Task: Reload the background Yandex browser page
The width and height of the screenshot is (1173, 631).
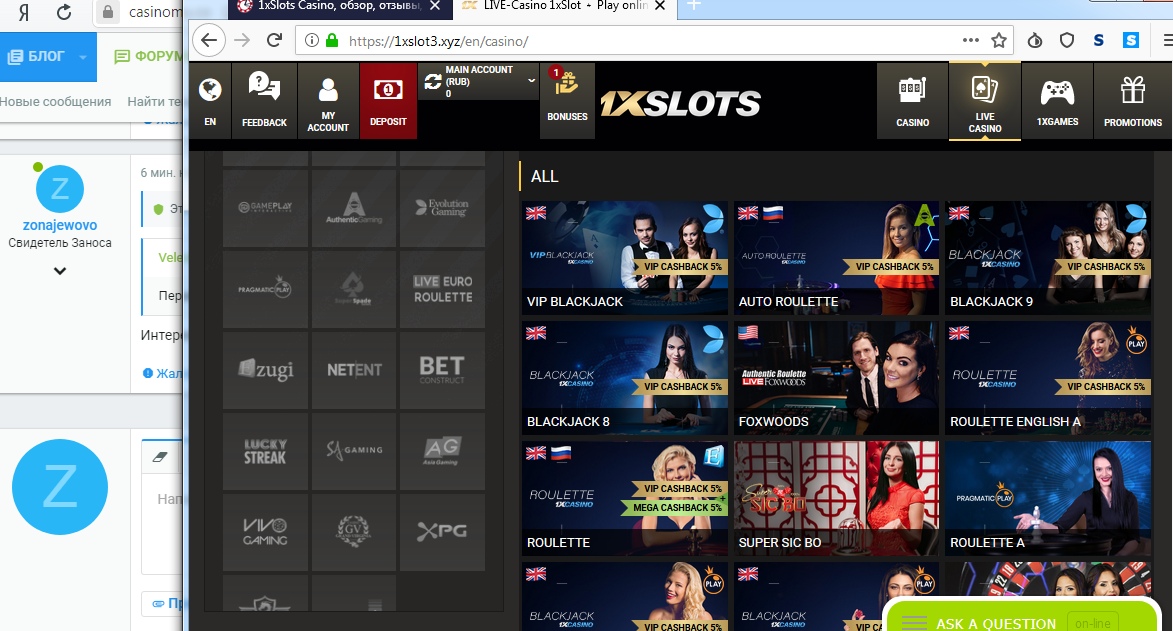Action: coord(64,12)
